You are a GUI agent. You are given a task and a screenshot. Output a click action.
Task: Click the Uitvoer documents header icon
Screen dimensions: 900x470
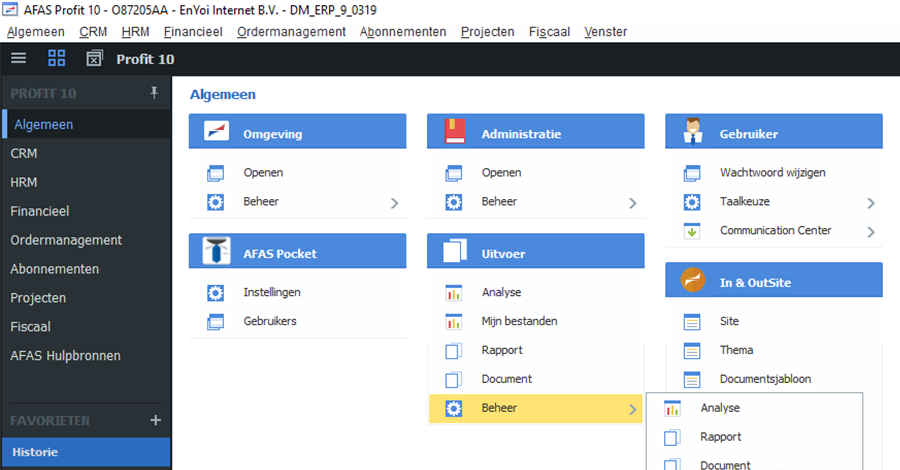pos(455,251)
